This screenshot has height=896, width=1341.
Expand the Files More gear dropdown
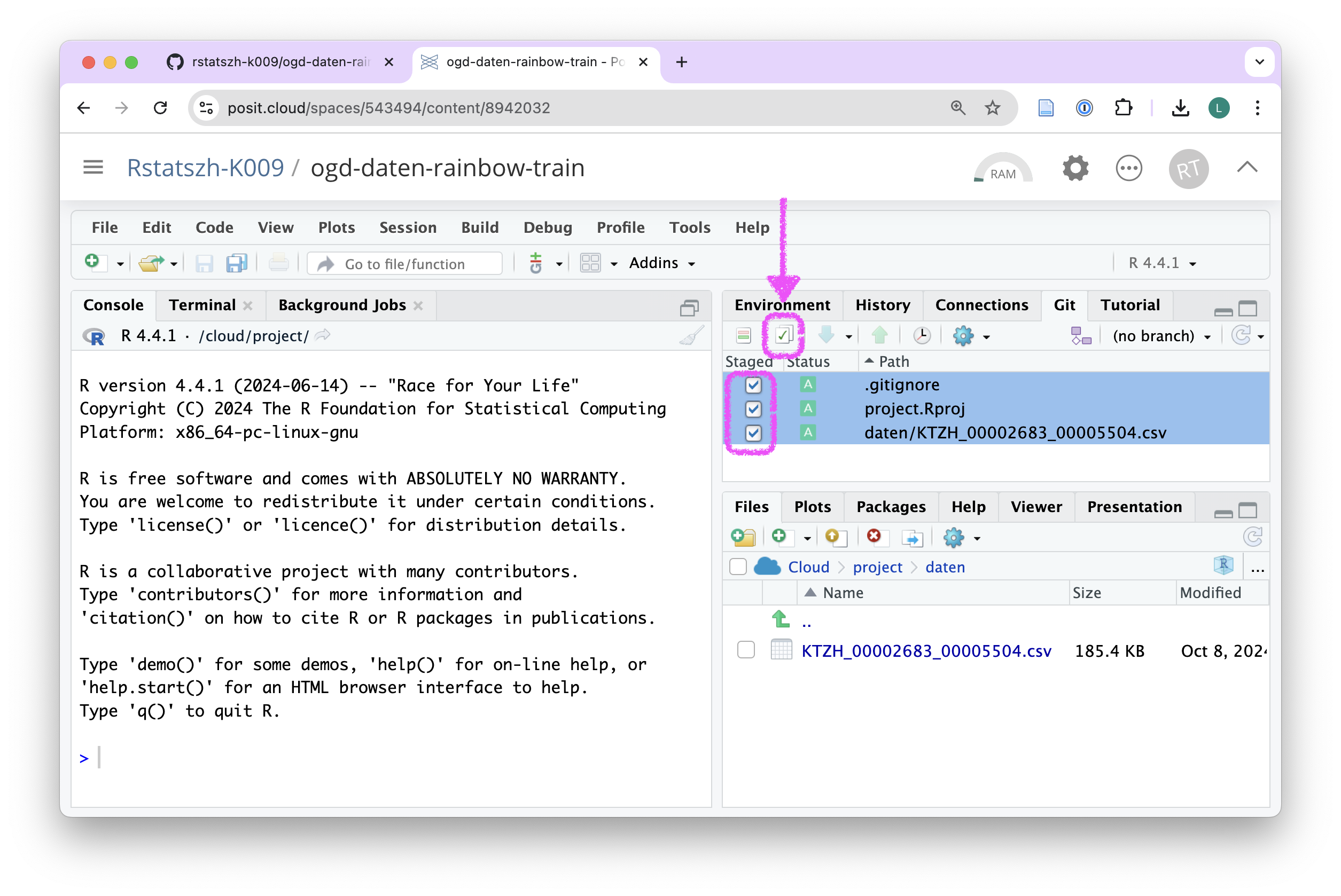tap(961, 538)
